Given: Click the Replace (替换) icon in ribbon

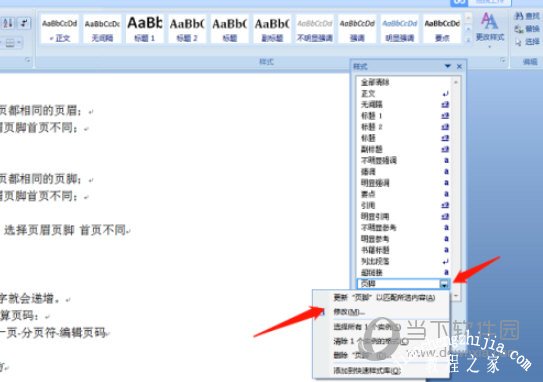Looking at the screenshot, I should pyautogui.click(x=527, y=29).
